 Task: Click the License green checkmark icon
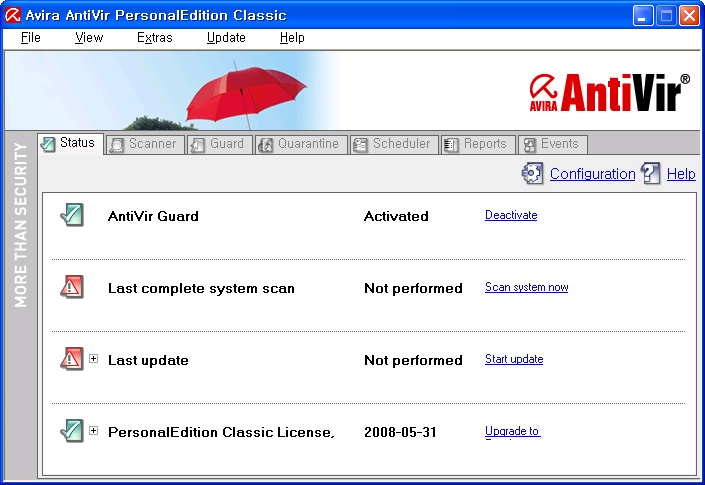72,431
